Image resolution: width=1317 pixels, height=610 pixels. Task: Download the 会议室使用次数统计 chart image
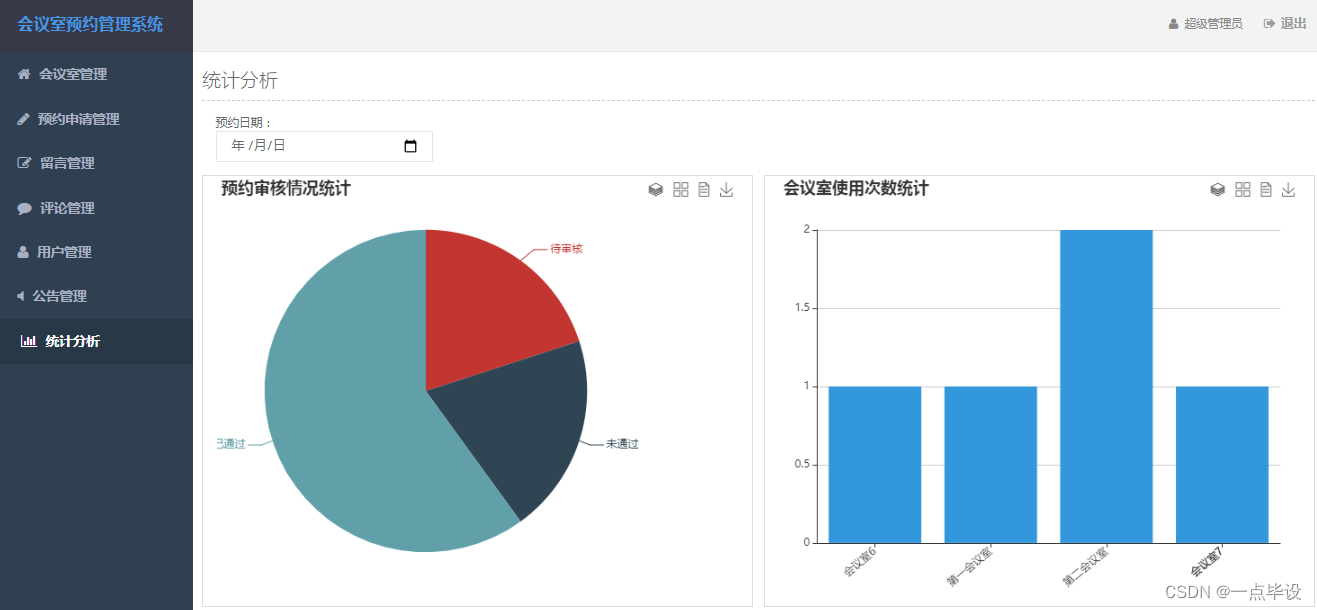(x=1289, y=190)
